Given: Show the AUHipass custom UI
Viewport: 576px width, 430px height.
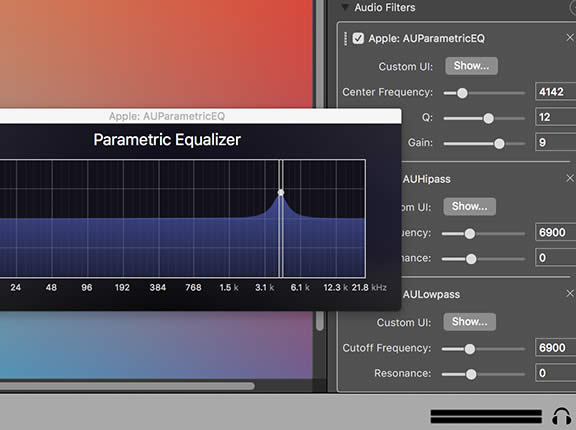Looking at the screenshot, I should 469,206.
